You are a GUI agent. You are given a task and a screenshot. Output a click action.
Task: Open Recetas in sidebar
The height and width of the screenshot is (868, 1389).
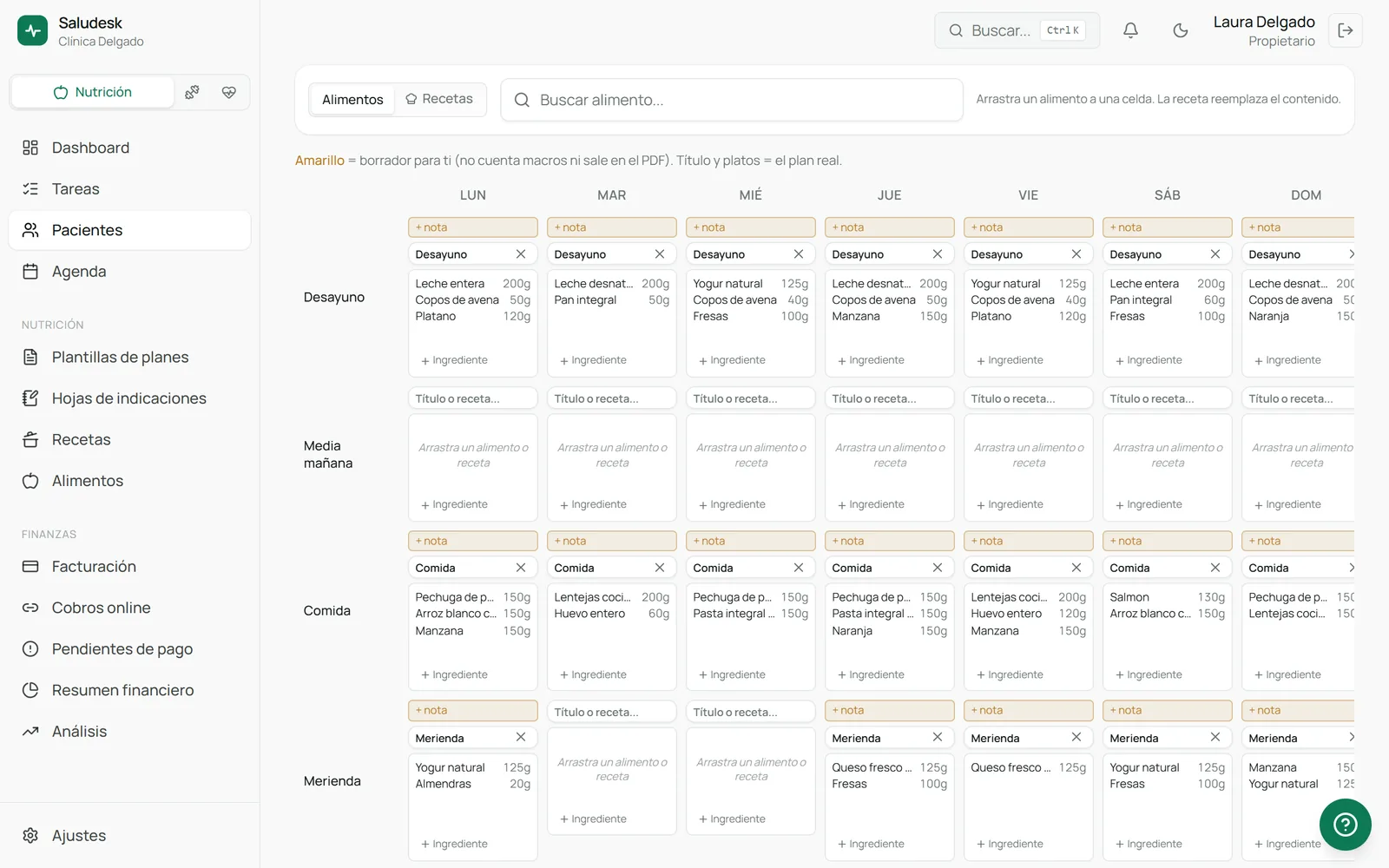(129, 439)
